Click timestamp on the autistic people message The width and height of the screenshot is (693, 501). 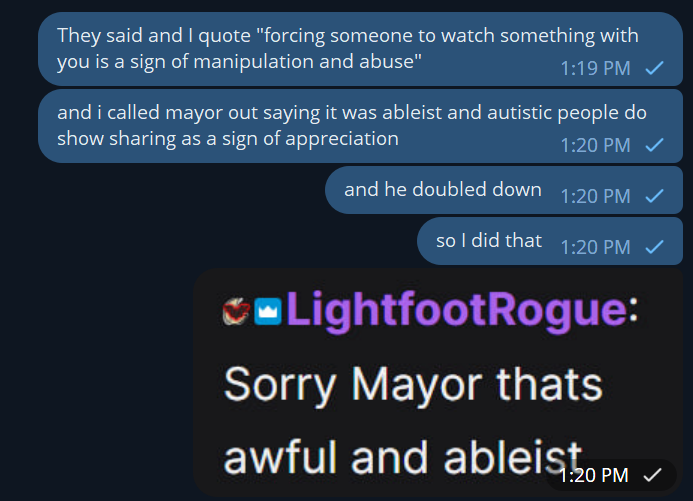coord(595,145)
